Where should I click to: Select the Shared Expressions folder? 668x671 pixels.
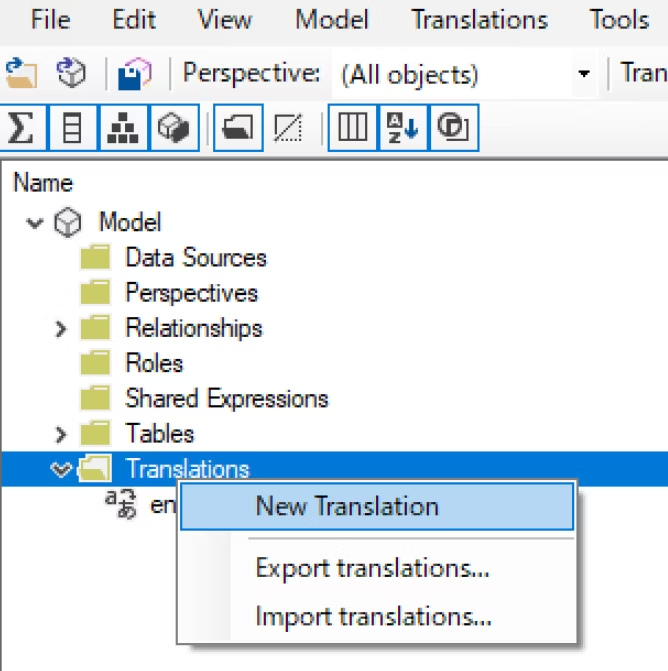(x=226, y=399)
